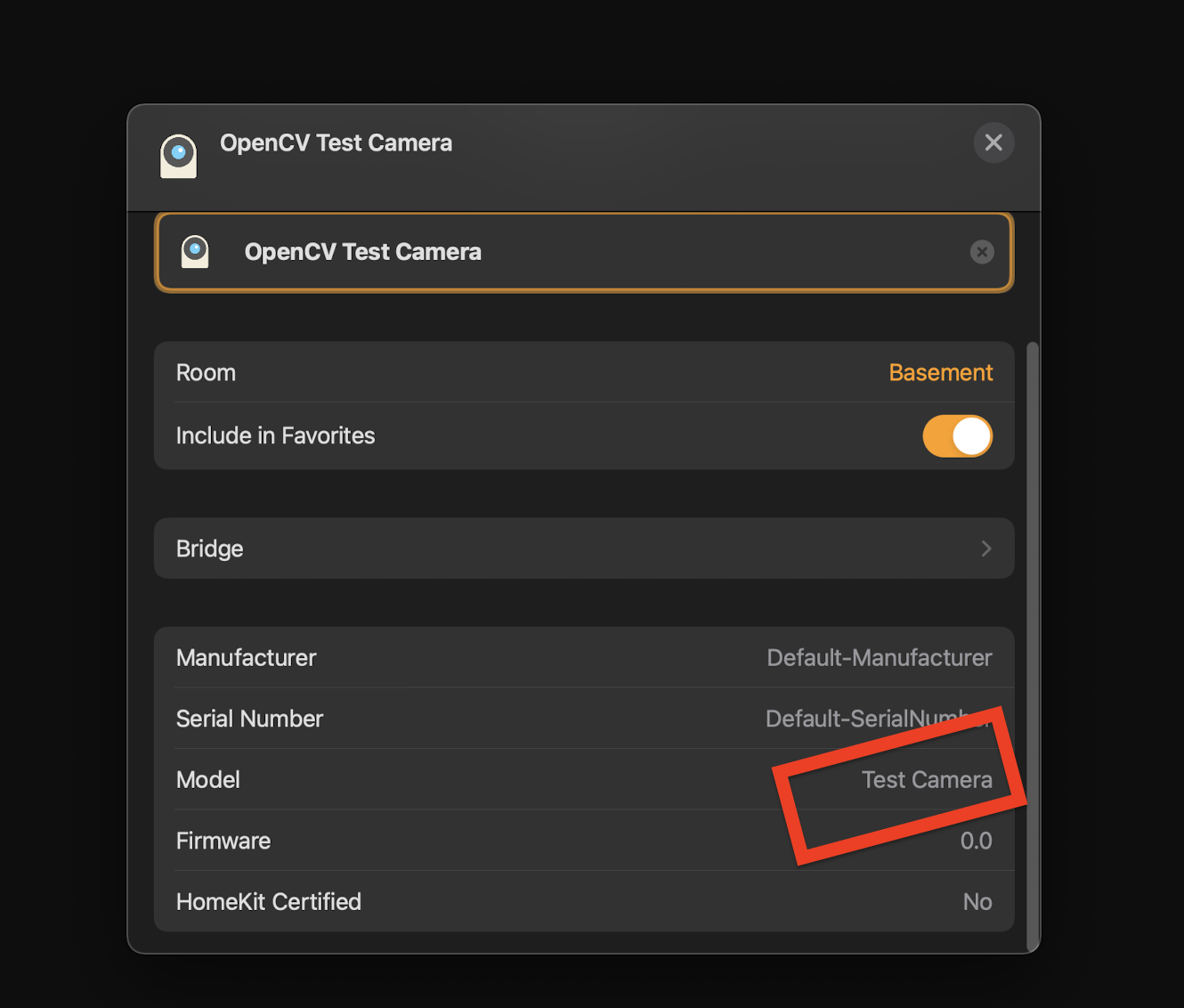The image size is (1184, 1008).
Task: Select the orange knob of the Favorites switch
Action: 970,436
